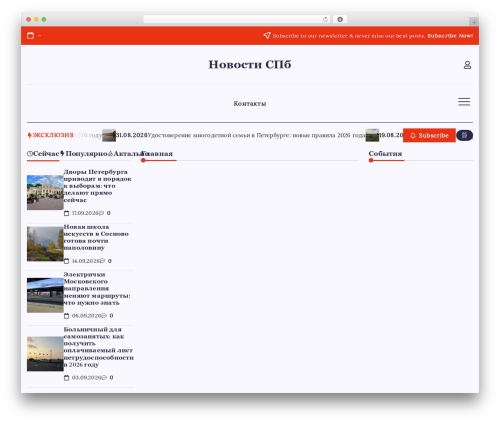This screenshot has width=500, height=423.
Task: Click the ЭКСКЛЮЗИВ ticker label
Action: point(51,135)
